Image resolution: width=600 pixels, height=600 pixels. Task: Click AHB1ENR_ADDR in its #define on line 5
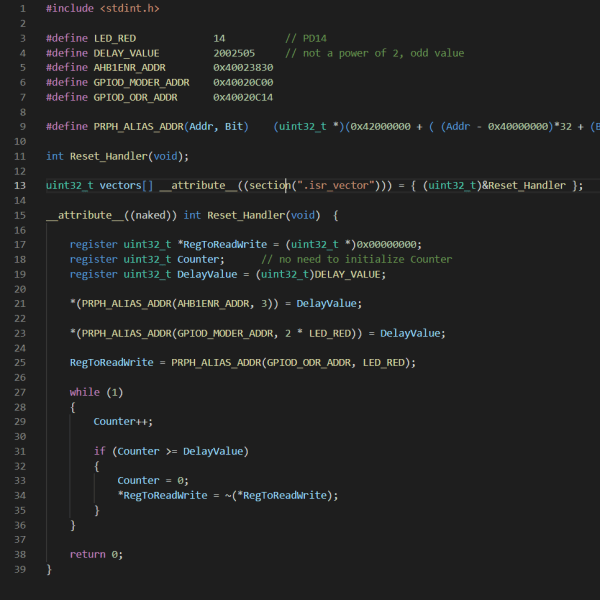tap(130, 68)
